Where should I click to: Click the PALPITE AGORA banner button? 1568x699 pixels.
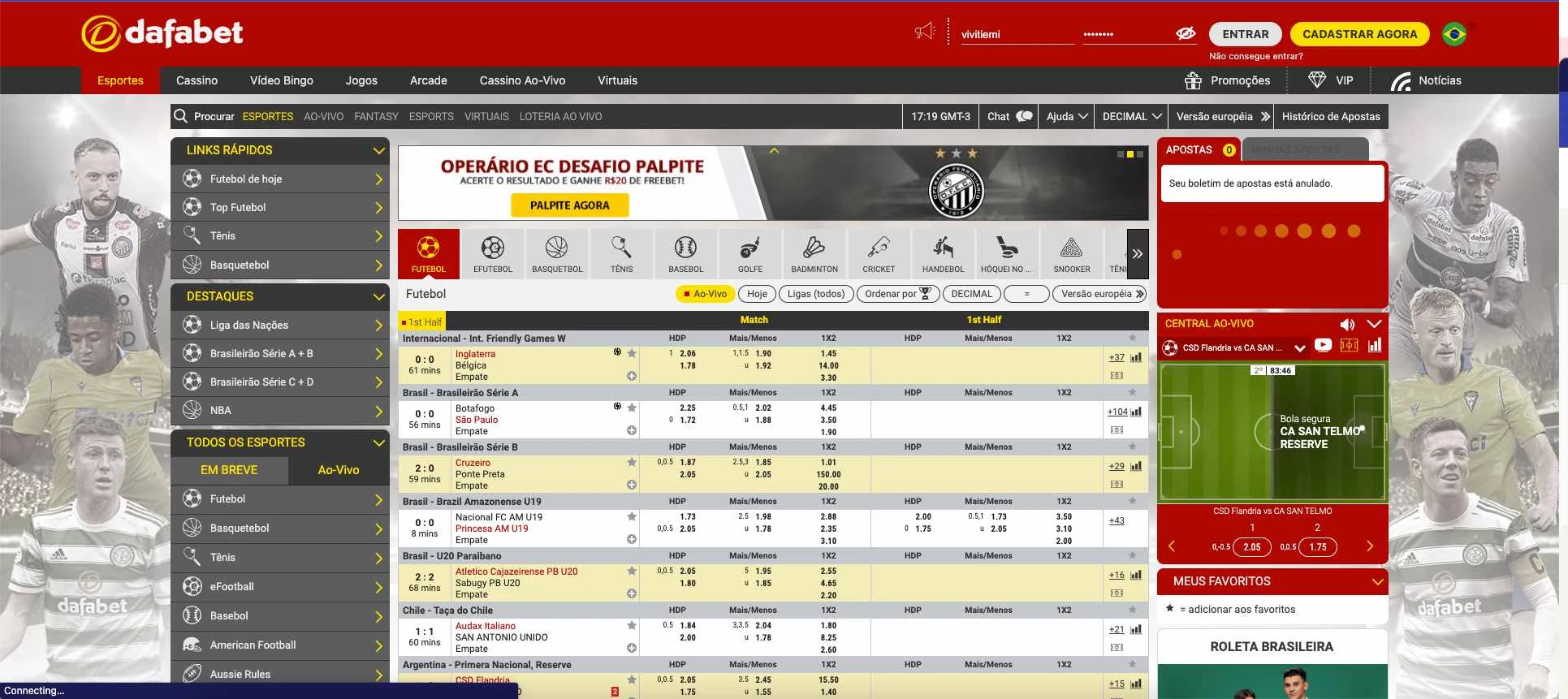coord(569,205)
